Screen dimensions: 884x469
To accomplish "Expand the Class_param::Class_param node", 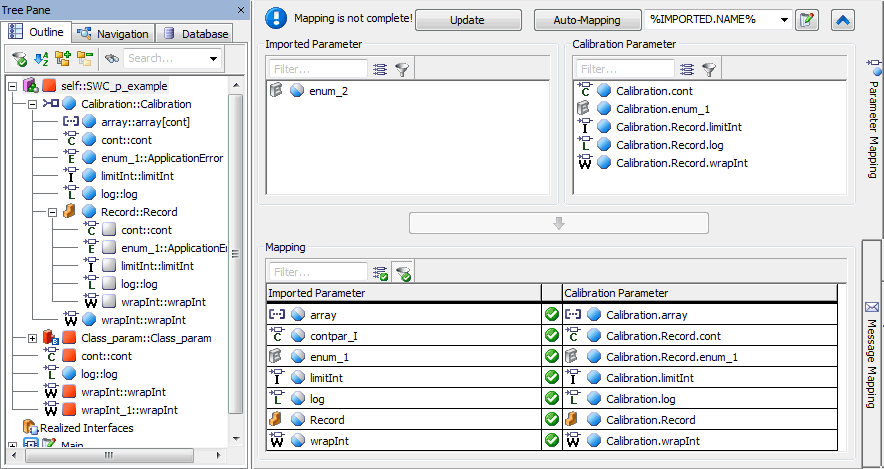I will [32, 339].
